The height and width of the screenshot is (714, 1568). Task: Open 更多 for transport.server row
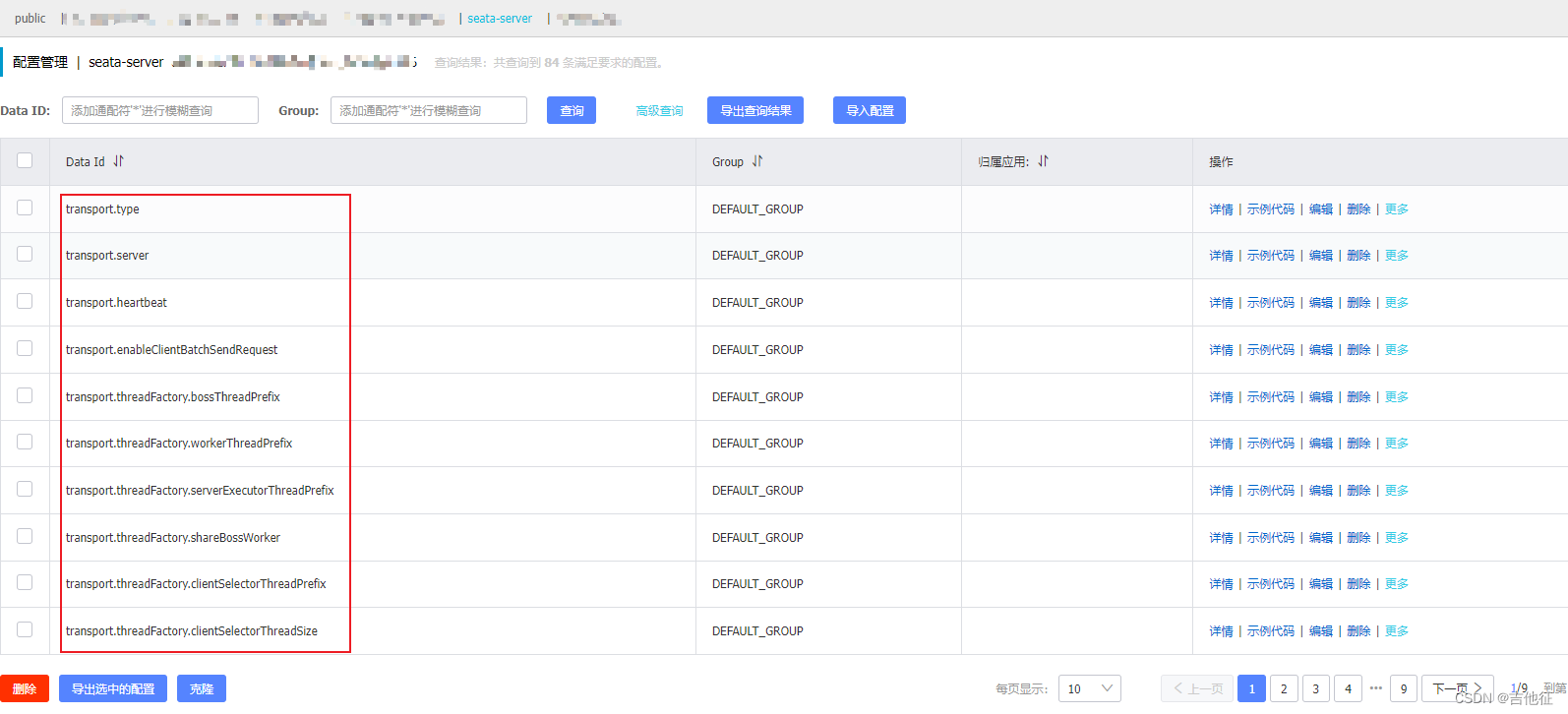1397,255
